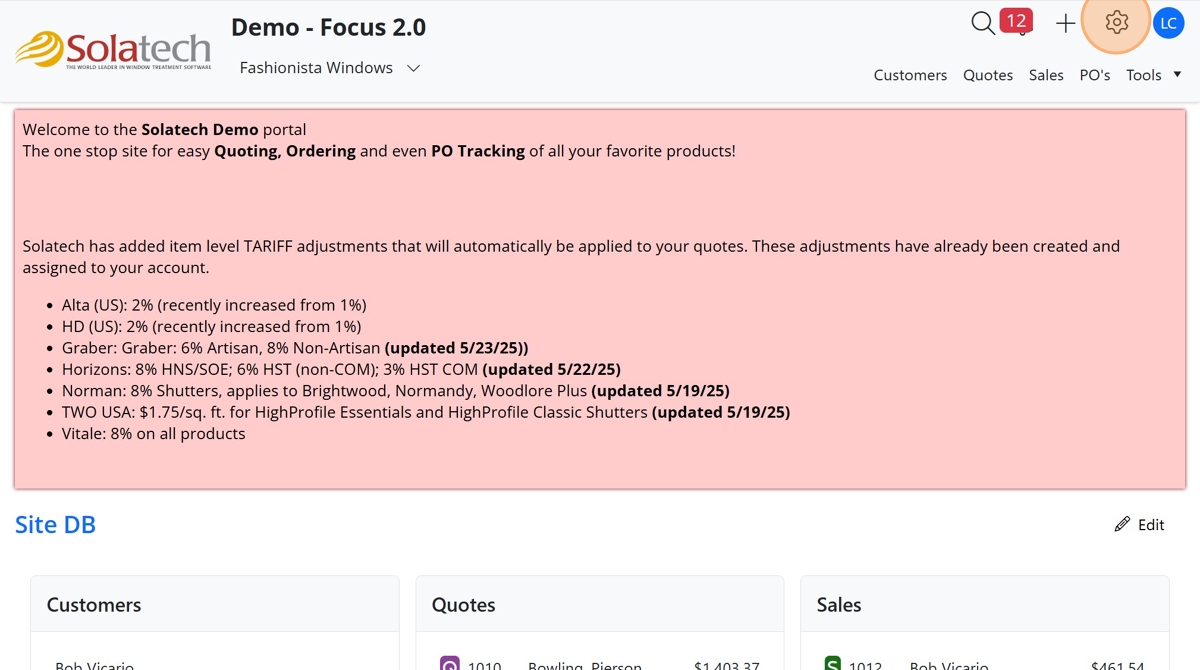Select the Sales card heading
The image size is (1200, 670).
(x=838, y=605)
